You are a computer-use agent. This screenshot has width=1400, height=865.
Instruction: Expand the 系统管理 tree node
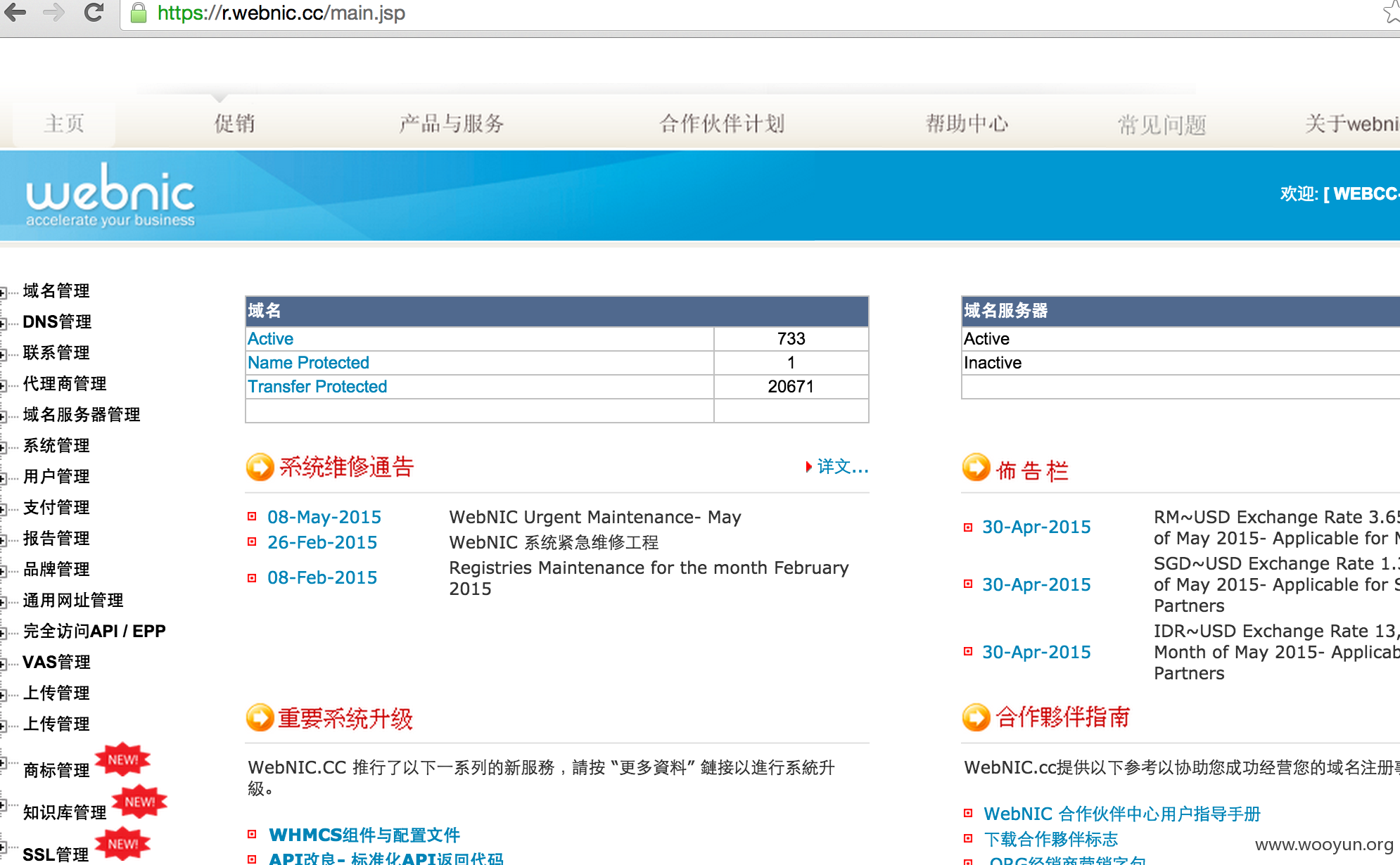[4, 447]
